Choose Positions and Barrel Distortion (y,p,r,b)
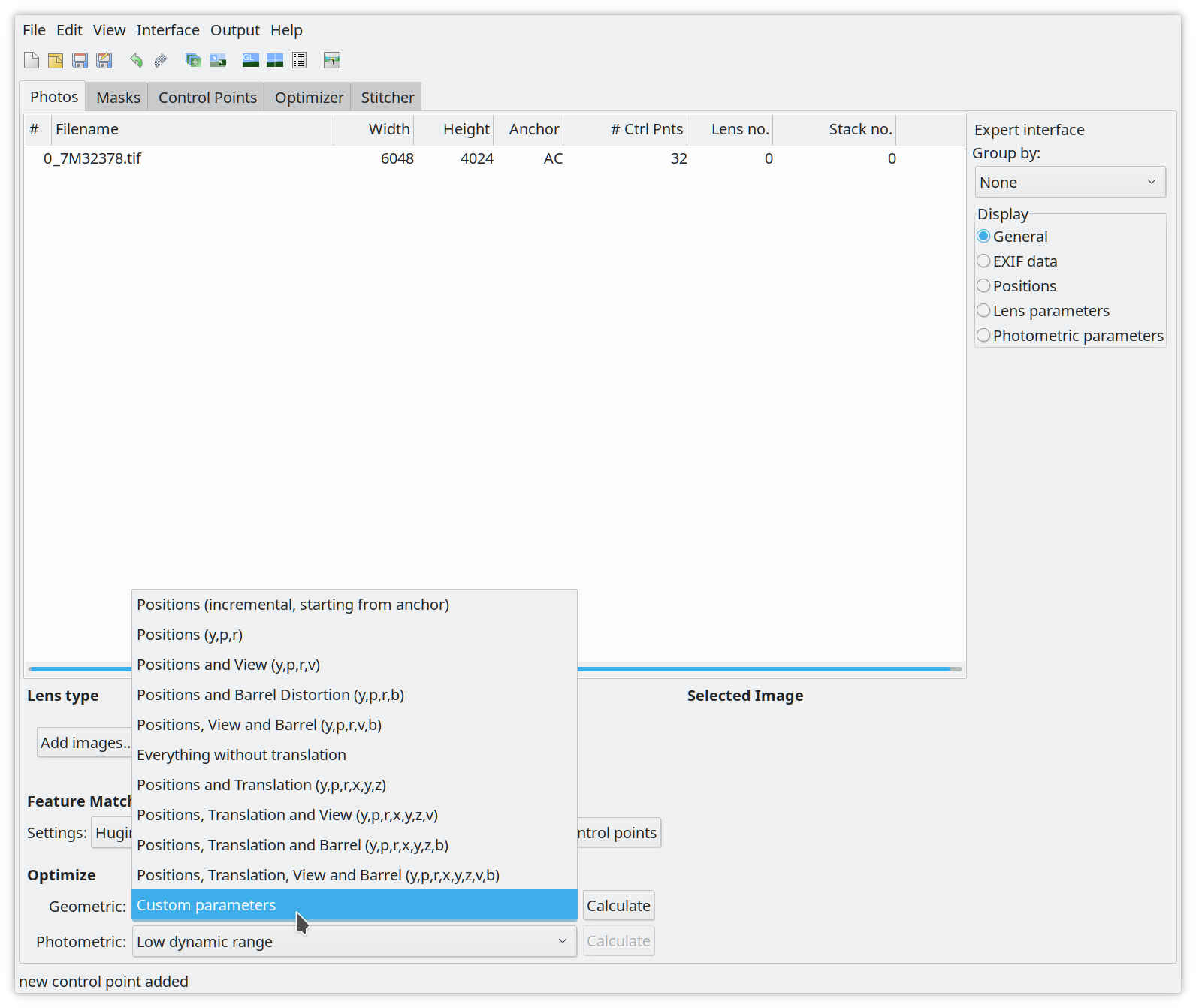Screen dimensions: 1196x1008 pos(355,695)
